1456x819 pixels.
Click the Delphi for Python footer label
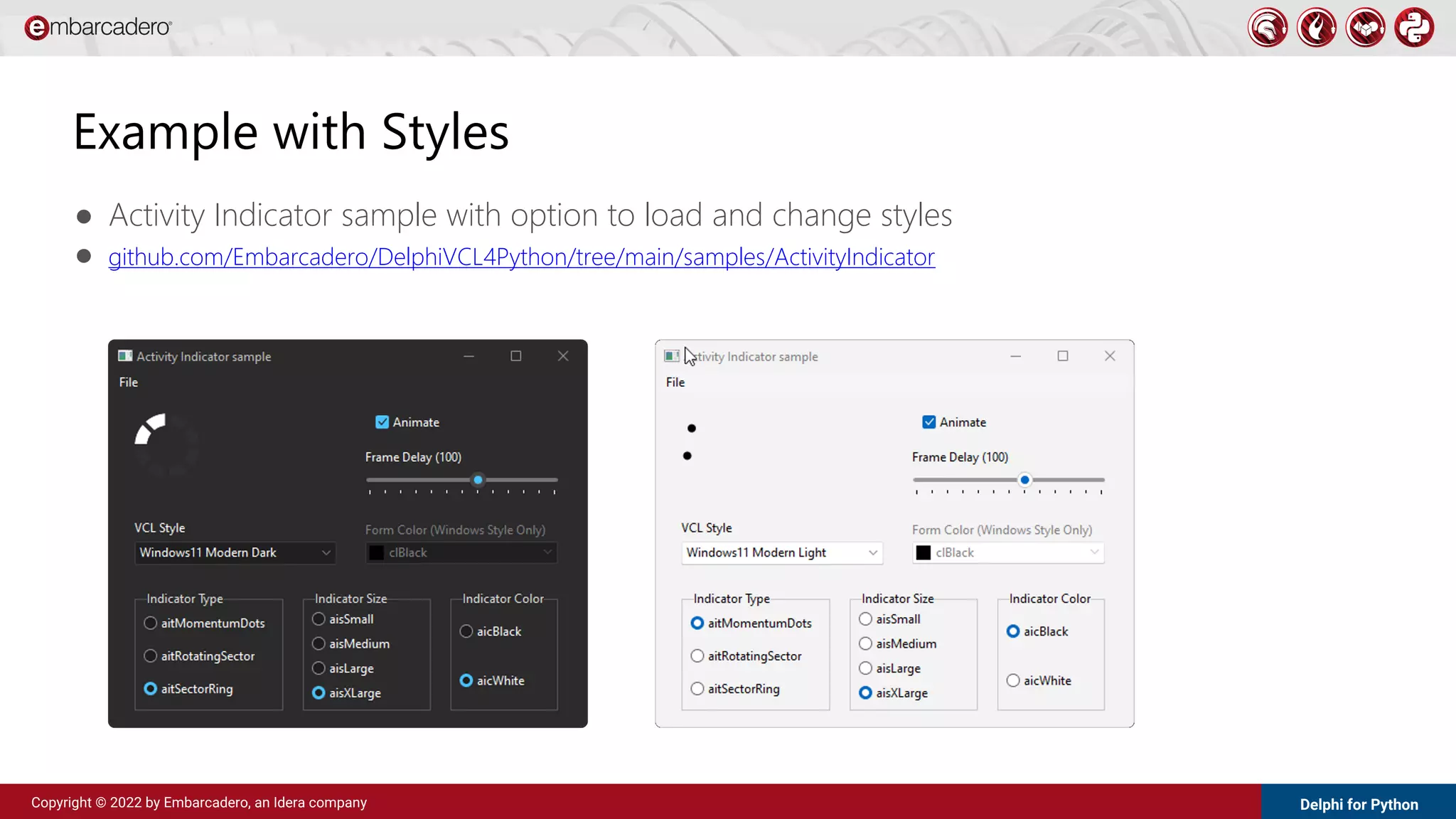(x=1359, y=804)
